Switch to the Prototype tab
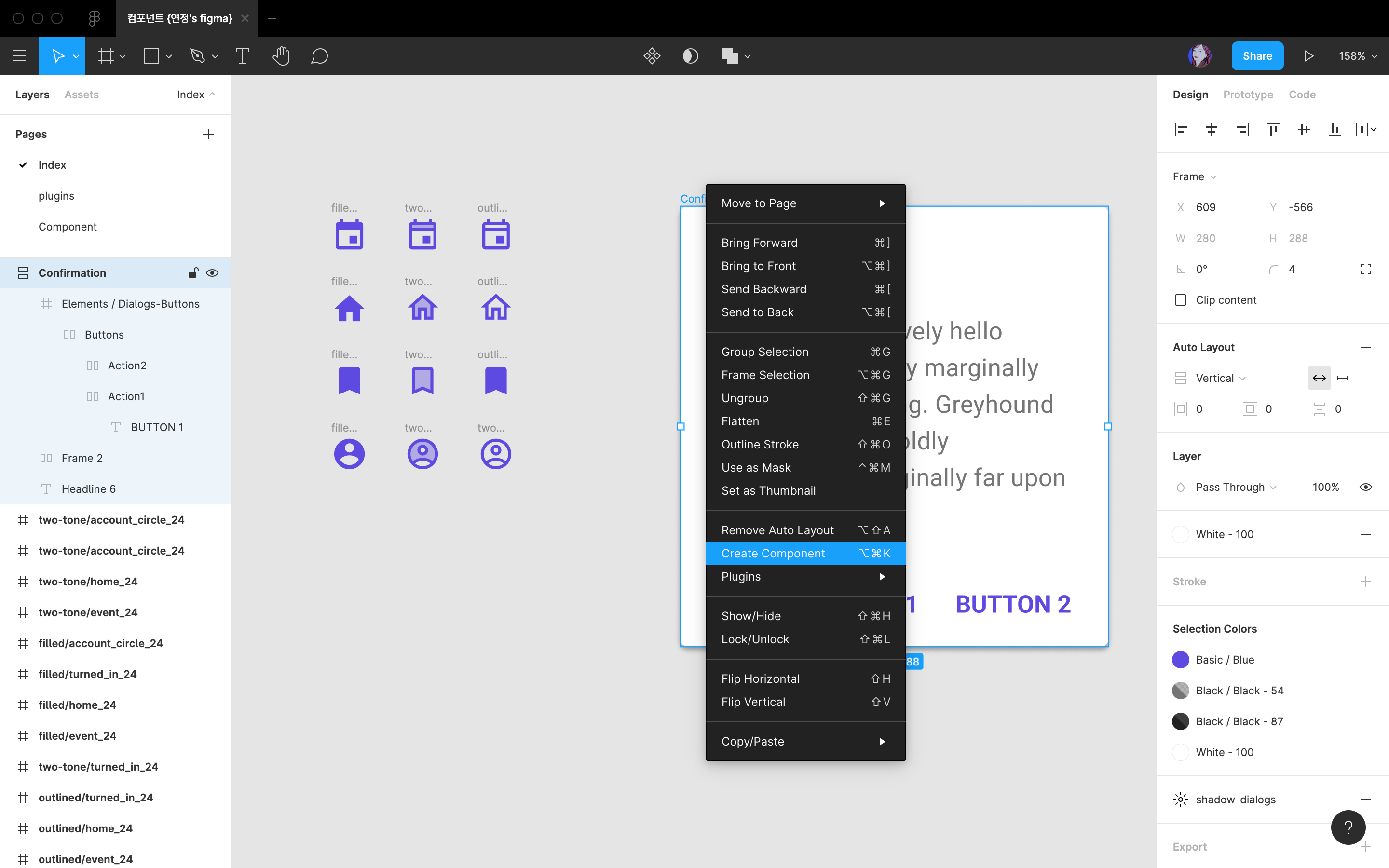This screenshot has height=868, width=1389. (x=1248, y=95)
